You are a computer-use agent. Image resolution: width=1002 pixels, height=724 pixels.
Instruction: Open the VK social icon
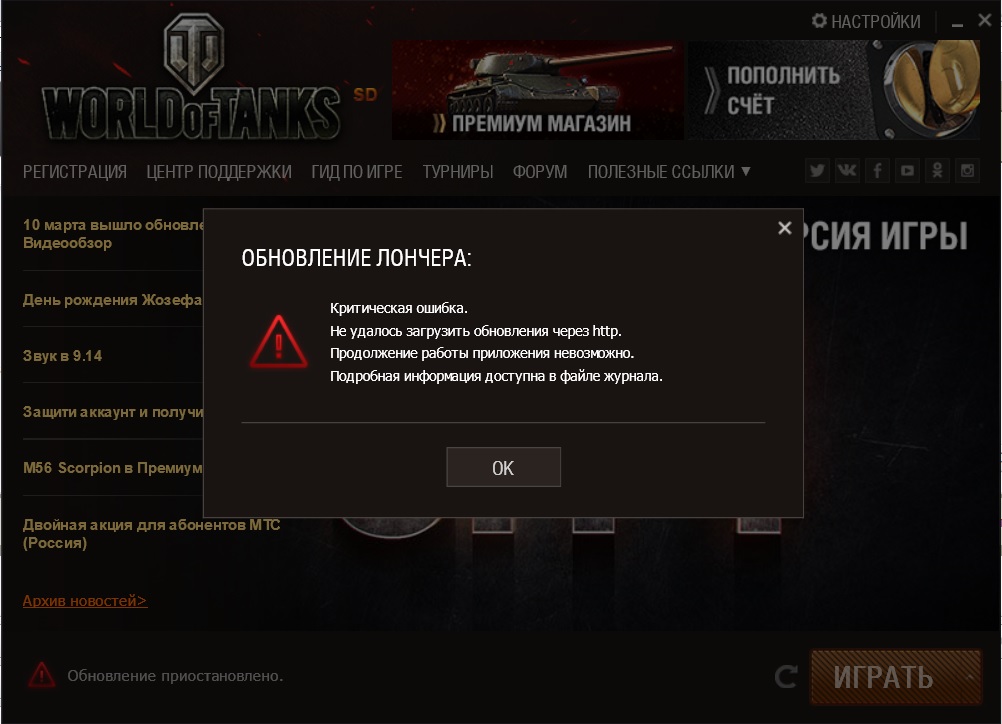click(x=847, y=171)
